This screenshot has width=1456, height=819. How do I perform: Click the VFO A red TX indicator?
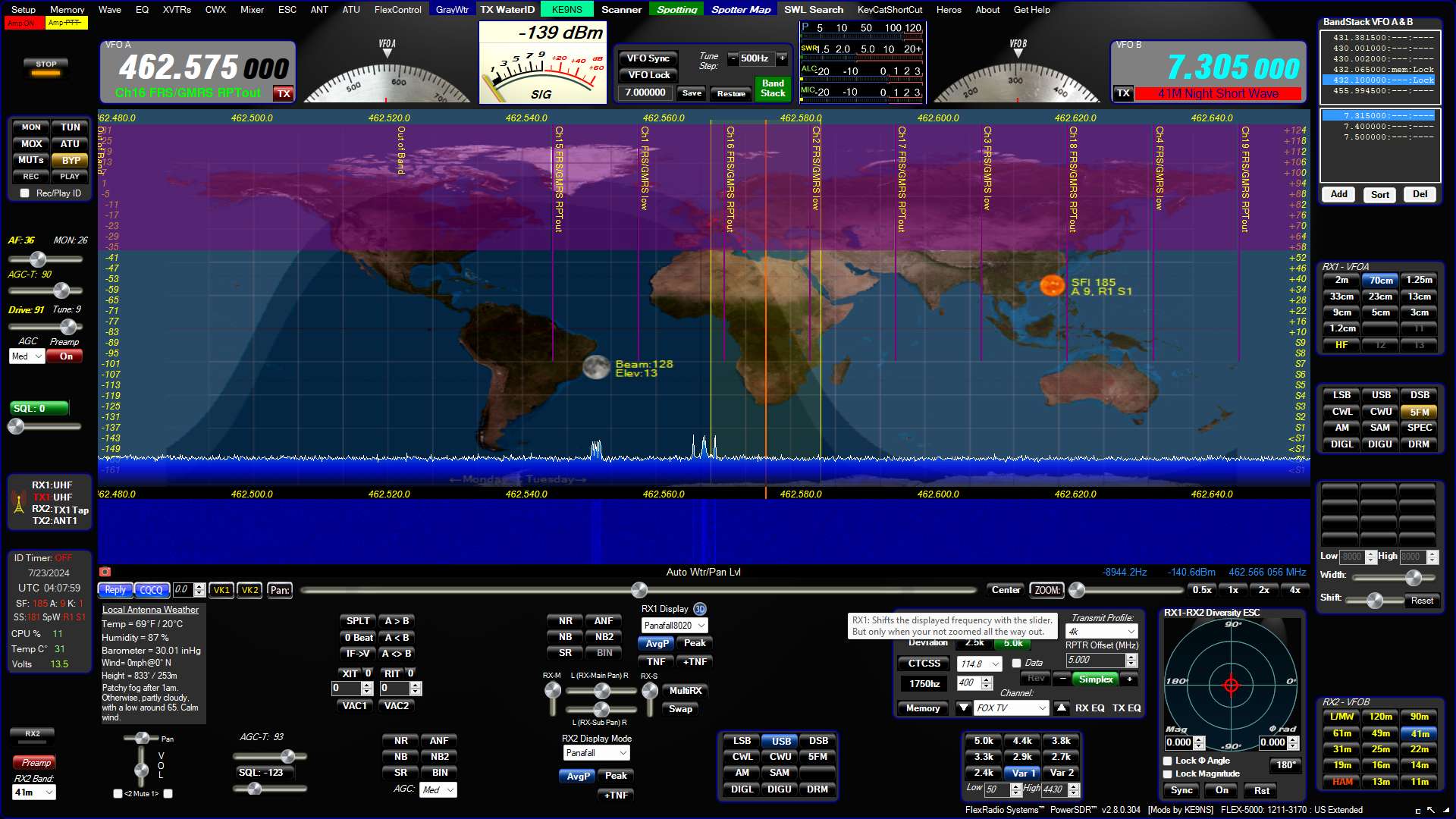pos(284,93)
